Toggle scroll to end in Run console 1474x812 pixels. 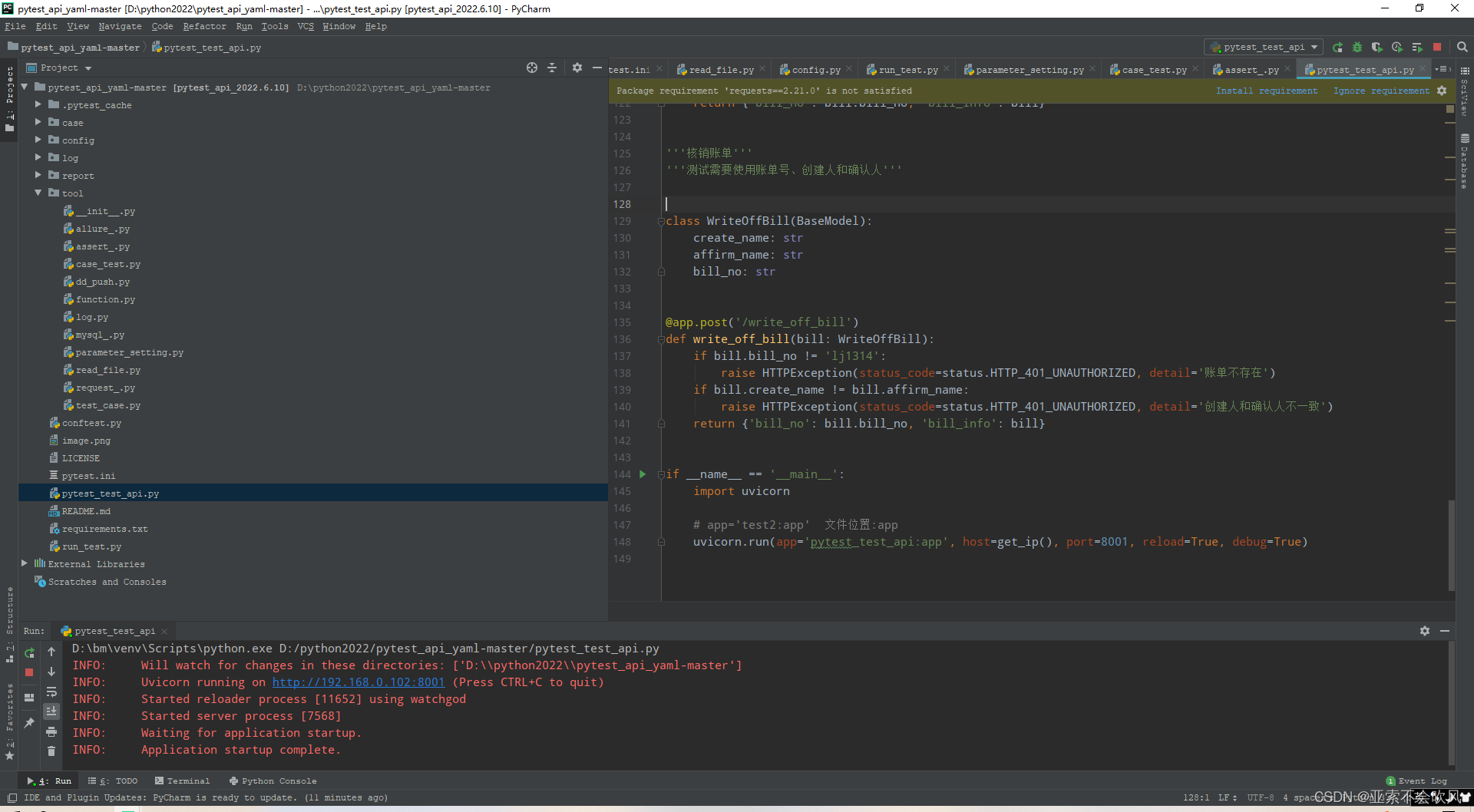click(51, 711)
